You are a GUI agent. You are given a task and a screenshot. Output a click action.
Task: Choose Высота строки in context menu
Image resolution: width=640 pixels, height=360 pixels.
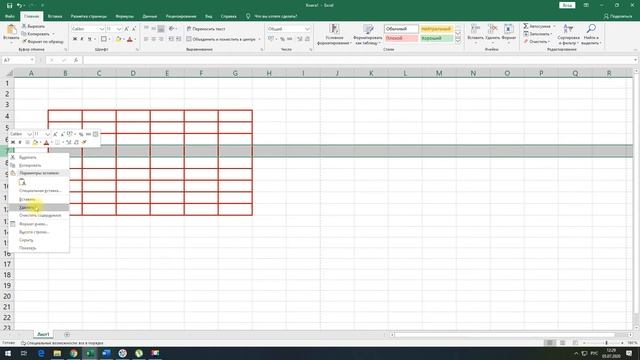(x=38, y=232)
